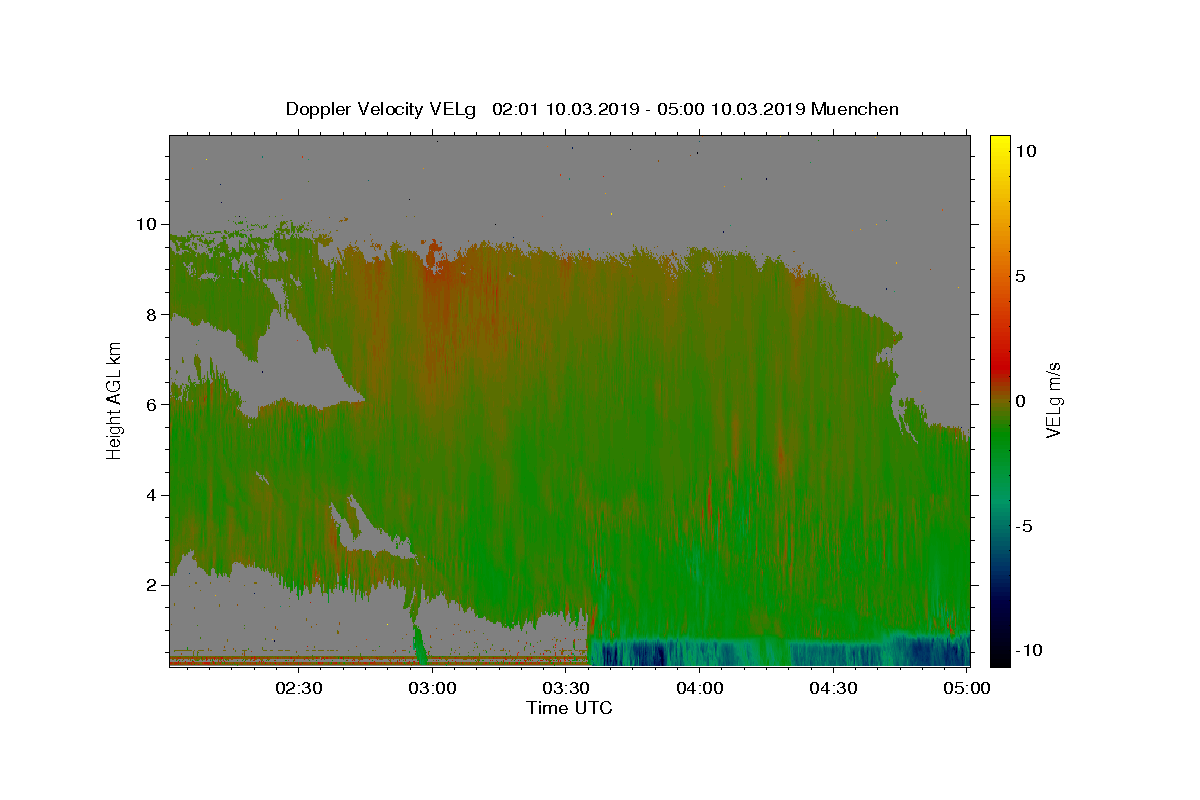
Task: Click the "VELg m/s" colorbar label
Action: click(x=1053, y=400)
